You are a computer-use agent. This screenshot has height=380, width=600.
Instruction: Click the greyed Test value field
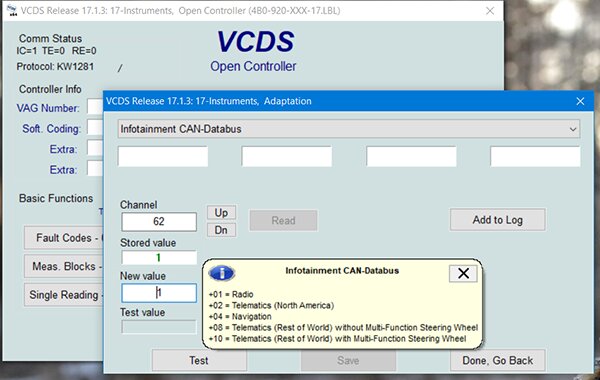click(159, 327)
